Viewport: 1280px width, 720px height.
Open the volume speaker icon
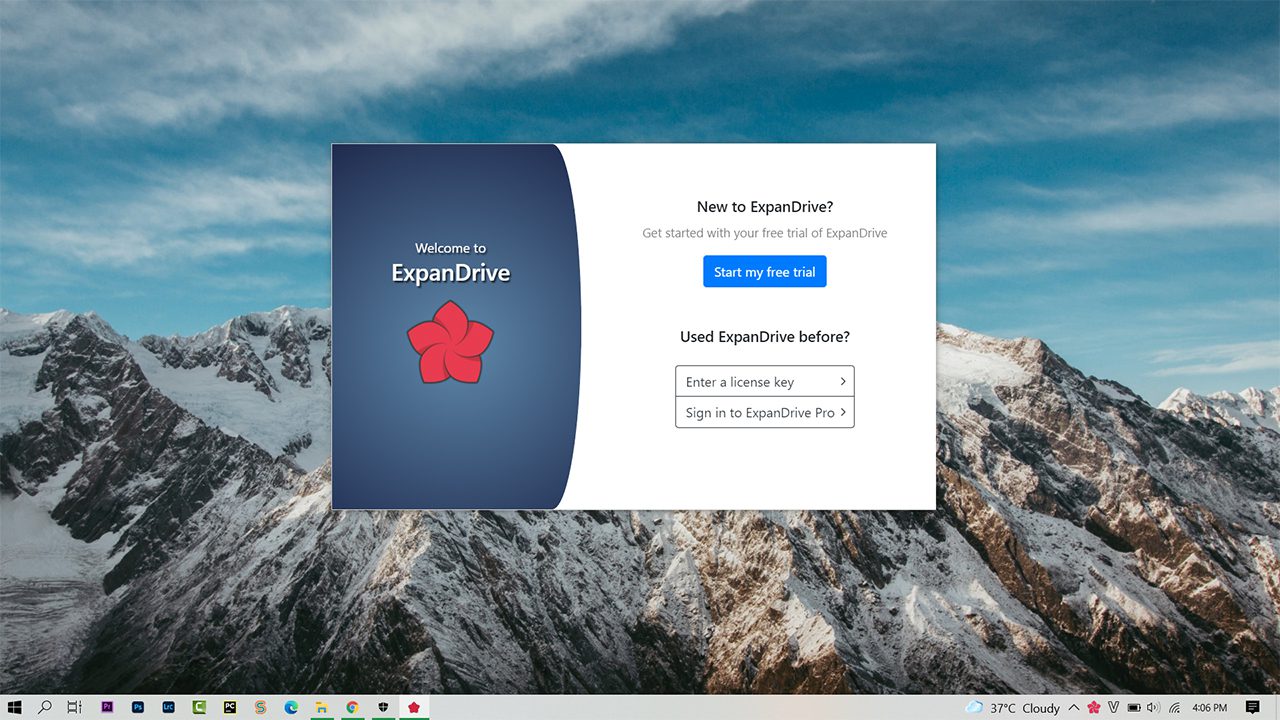[1153, 707]
